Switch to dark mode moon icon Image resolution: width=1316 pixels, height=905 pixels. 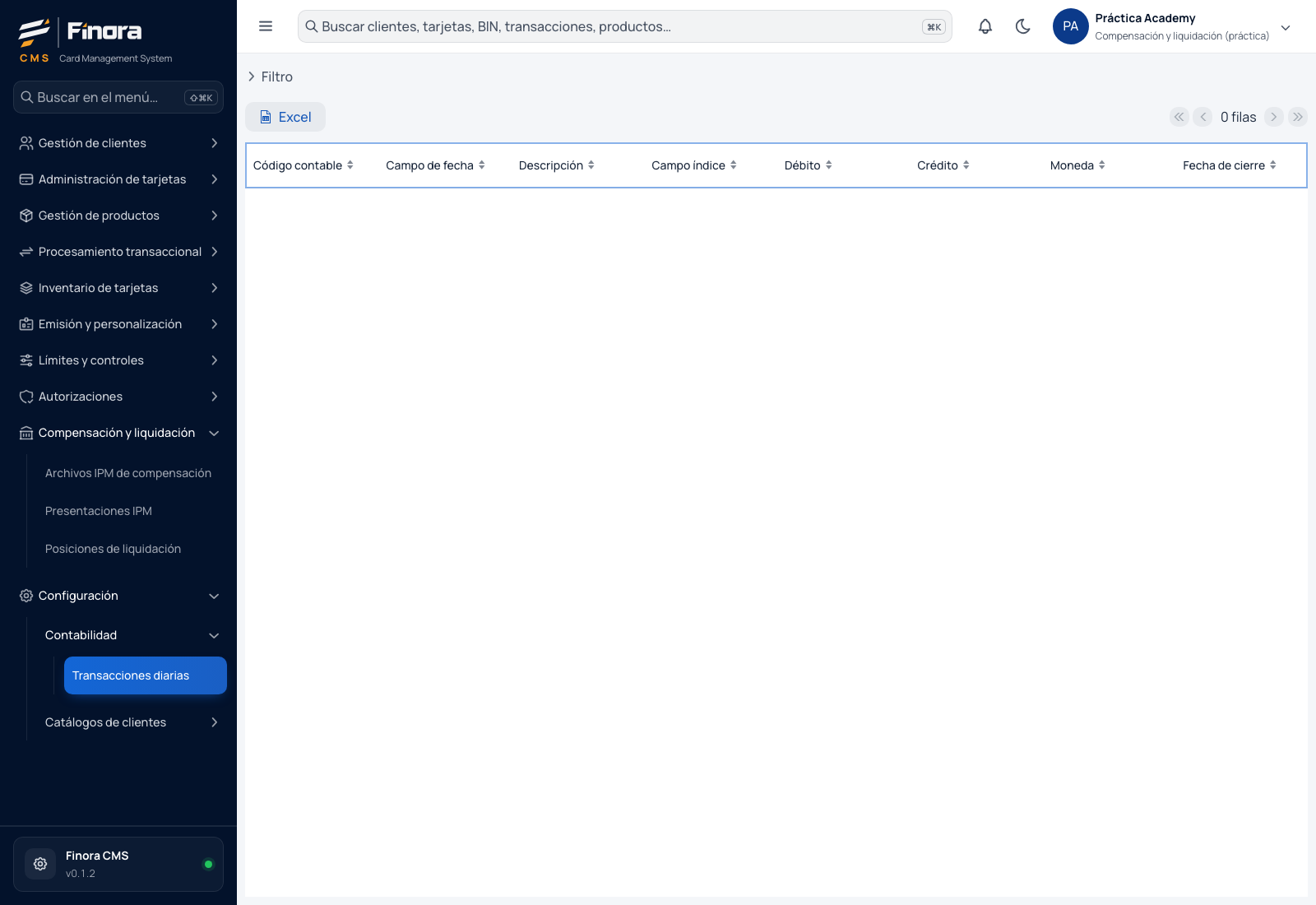[x=1023, y=26]
